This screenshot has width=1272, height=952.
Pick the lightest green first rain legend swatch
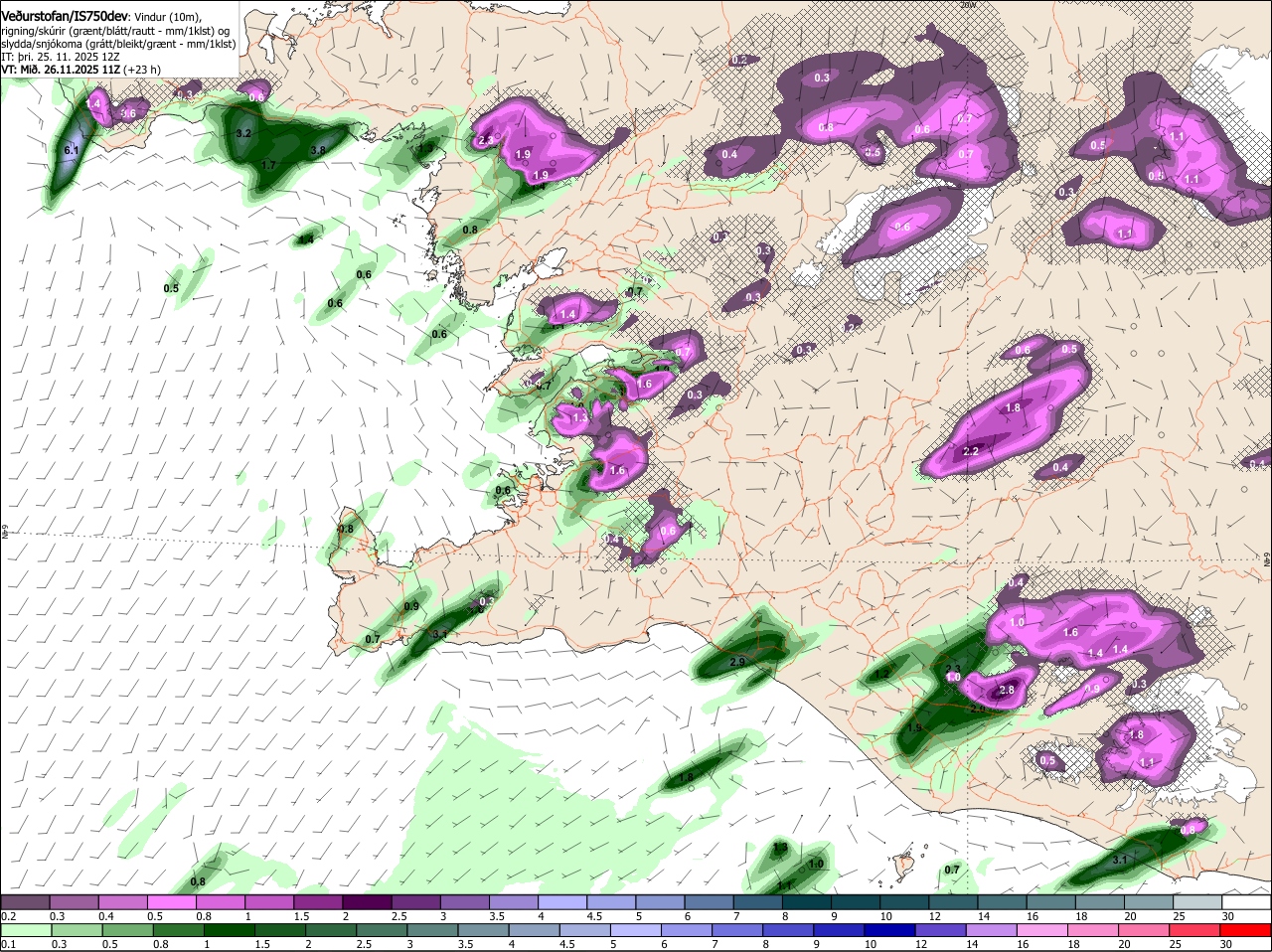coord(25,930)
